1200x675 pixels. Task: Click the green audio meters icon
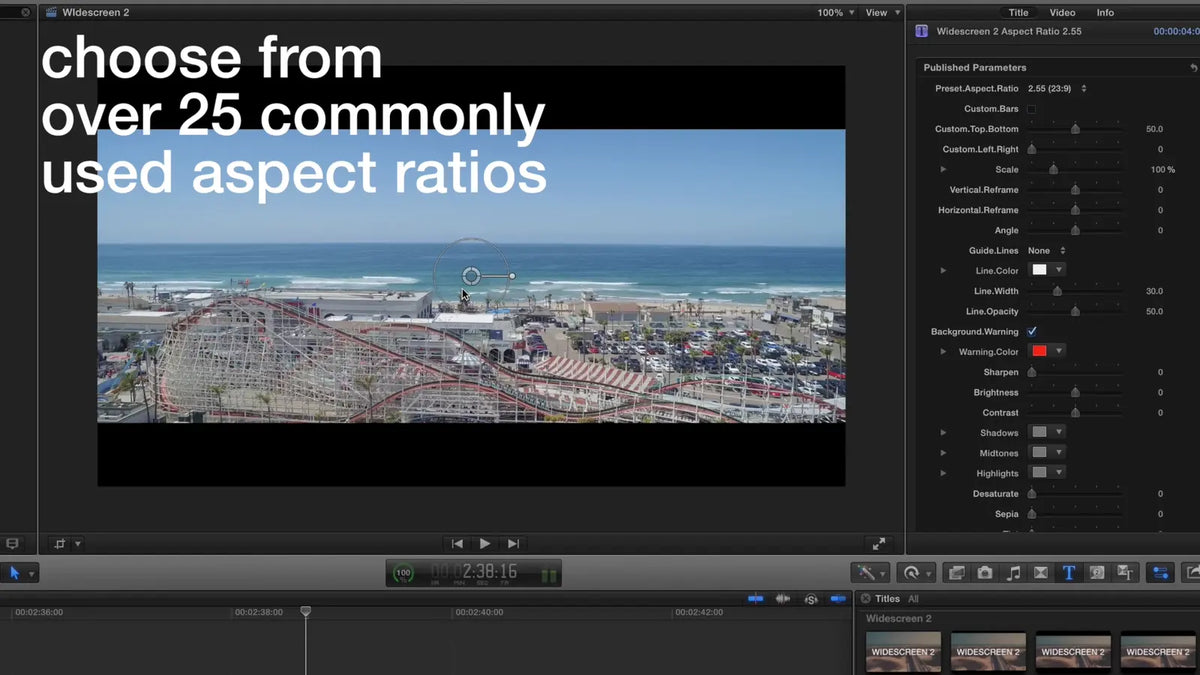click(549, 574)
